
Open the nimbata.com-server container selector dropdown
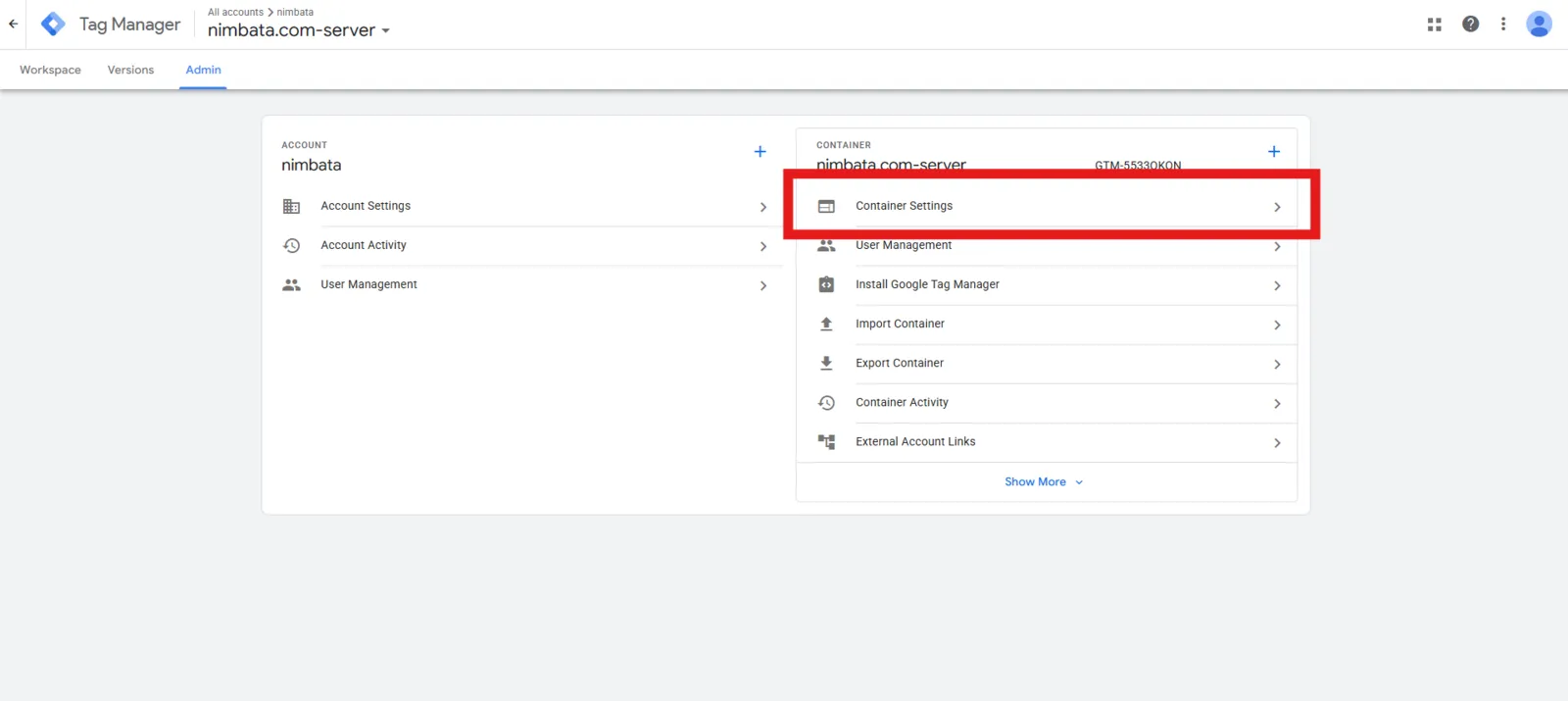pyautogui.click(x=299, y=30)
